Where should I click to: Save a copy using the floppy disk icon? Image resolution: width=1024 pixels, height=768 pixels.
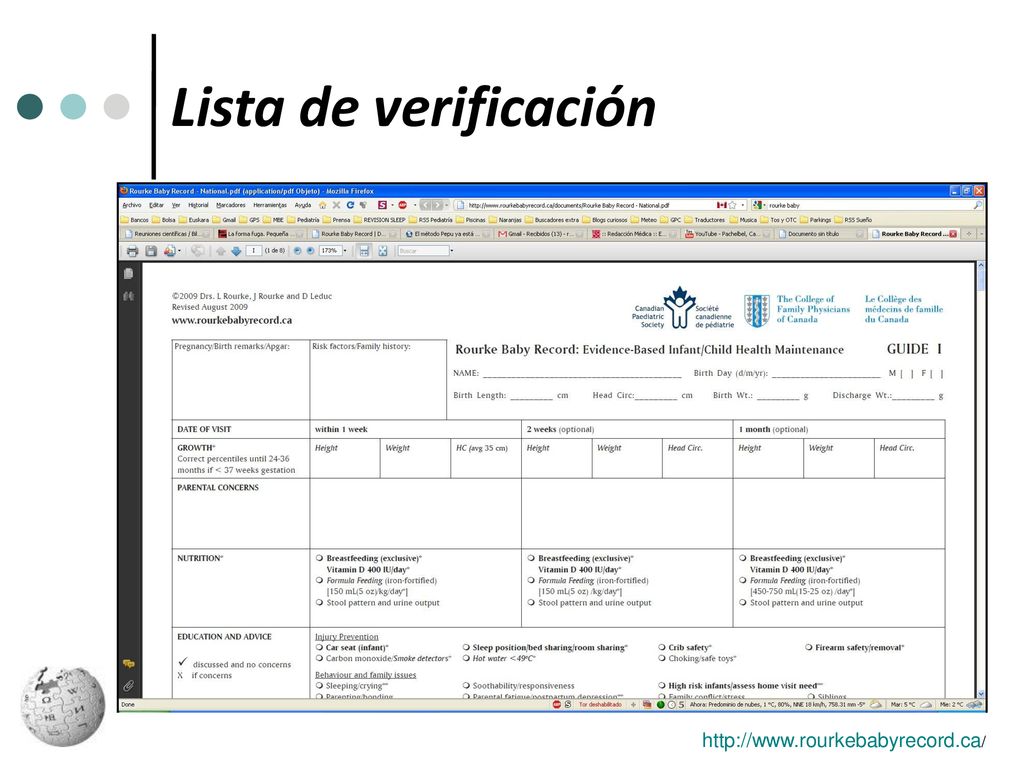[151, 251]
